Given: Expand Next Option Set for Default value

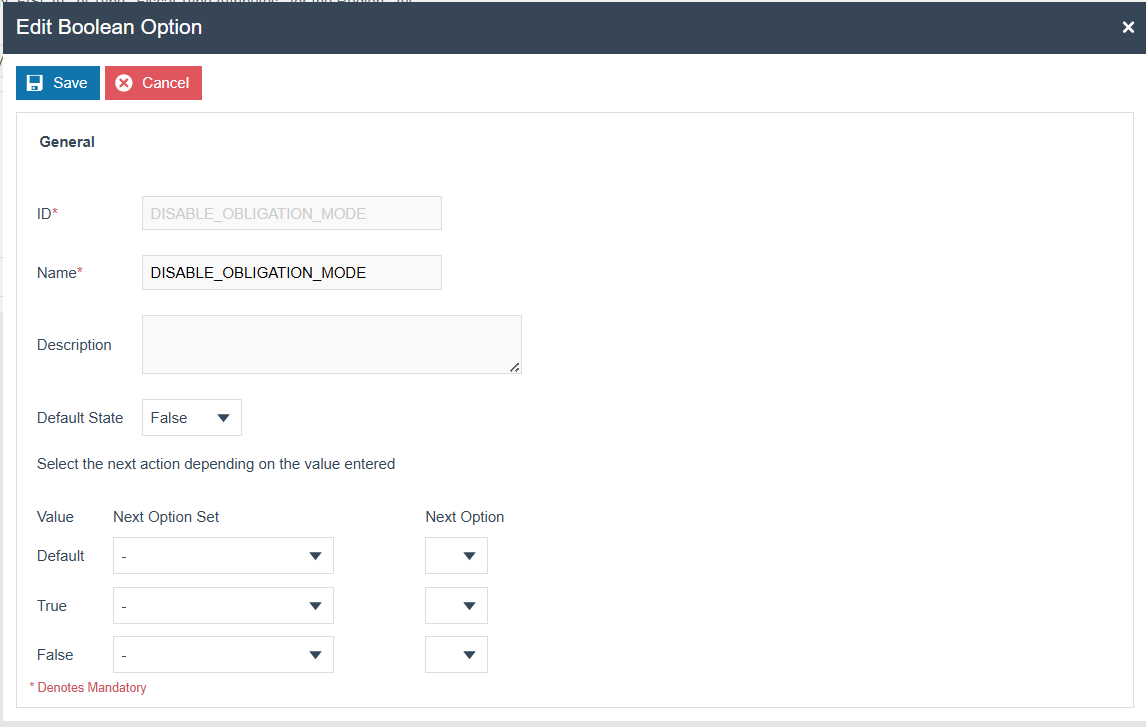Looking at the screenshot, I should 223,556.
